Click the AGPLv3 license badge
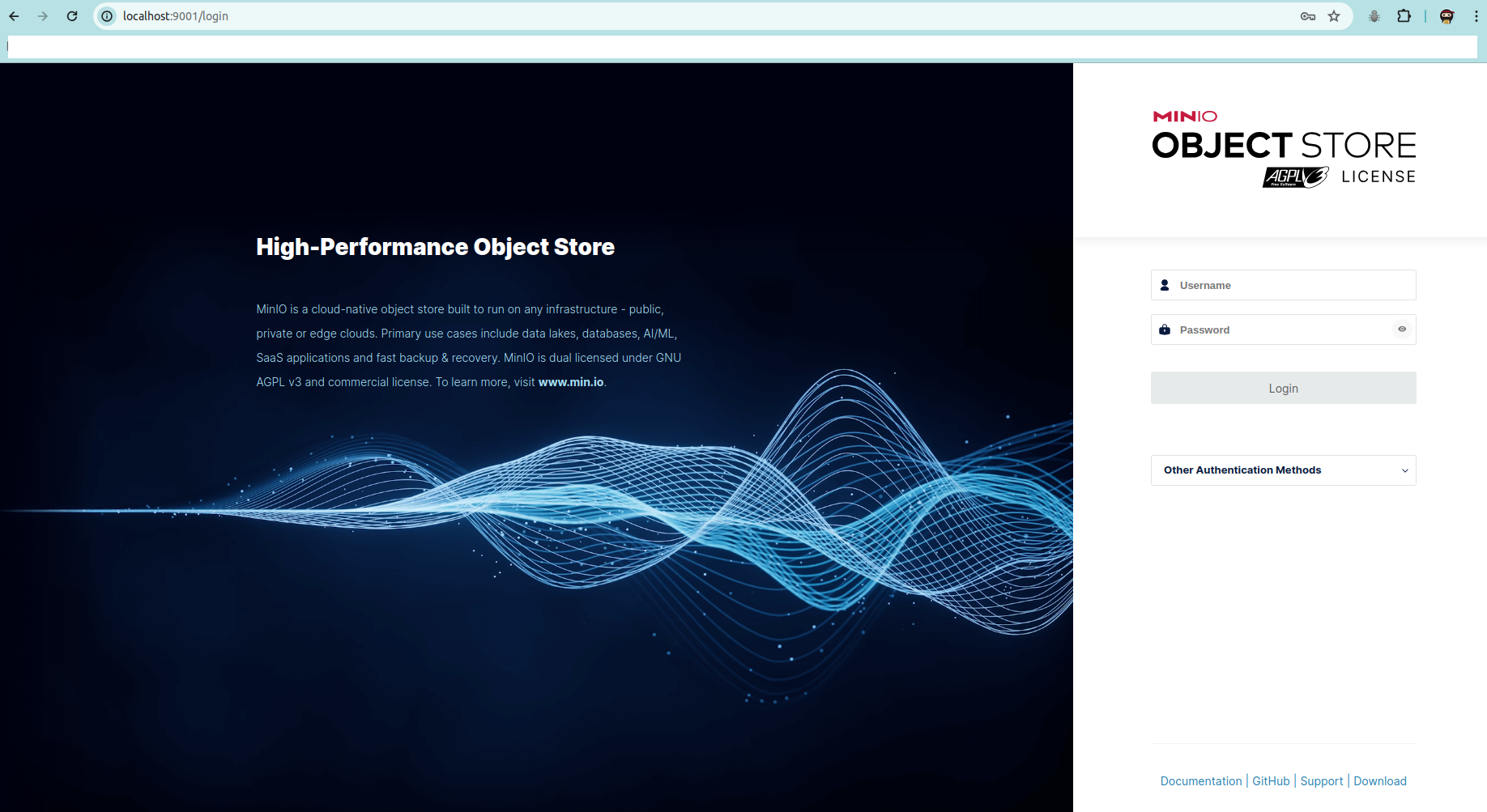This screenshot has width=1487, height=812. (x=1295, y=177)
